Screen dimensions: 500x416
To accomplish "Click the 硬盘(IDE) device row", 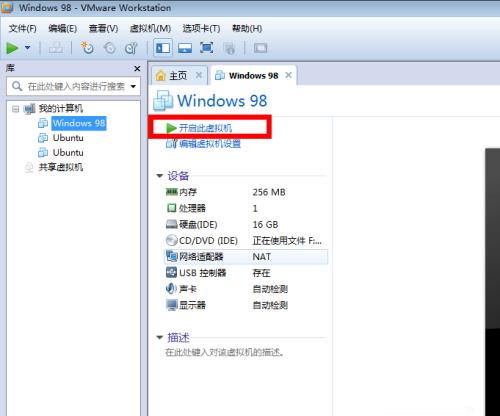I will coord(247,225).
